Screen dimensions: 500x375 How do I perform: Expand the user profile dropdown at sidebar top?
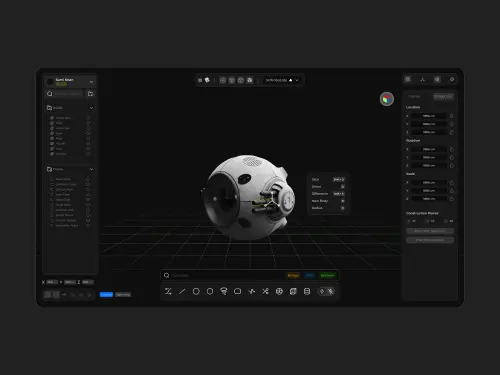pyautogui.click(x=91, y=82)
